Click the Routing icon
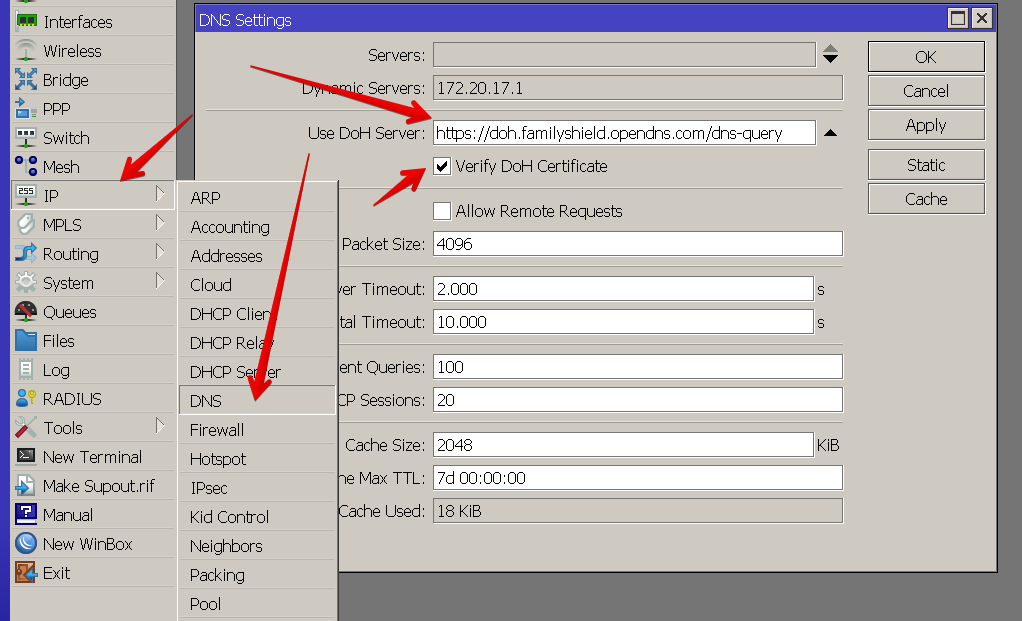 point(26,253)
